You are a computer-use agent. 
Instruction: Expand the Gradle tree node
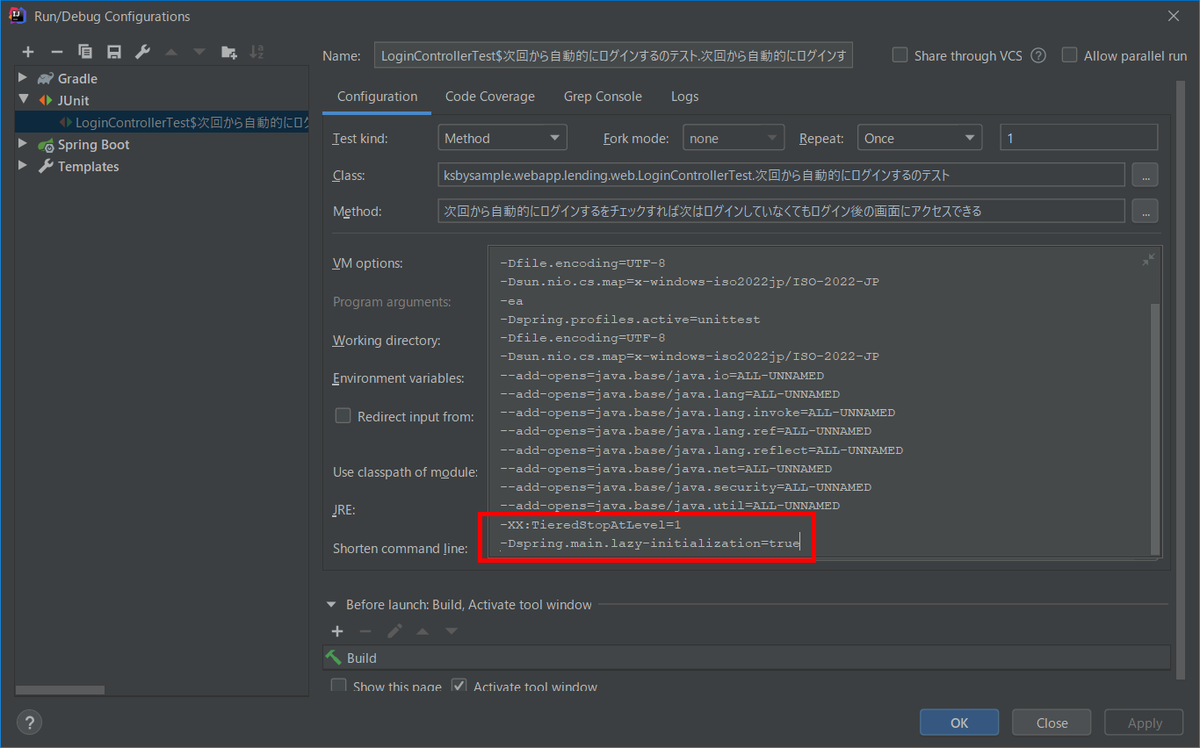22,78
